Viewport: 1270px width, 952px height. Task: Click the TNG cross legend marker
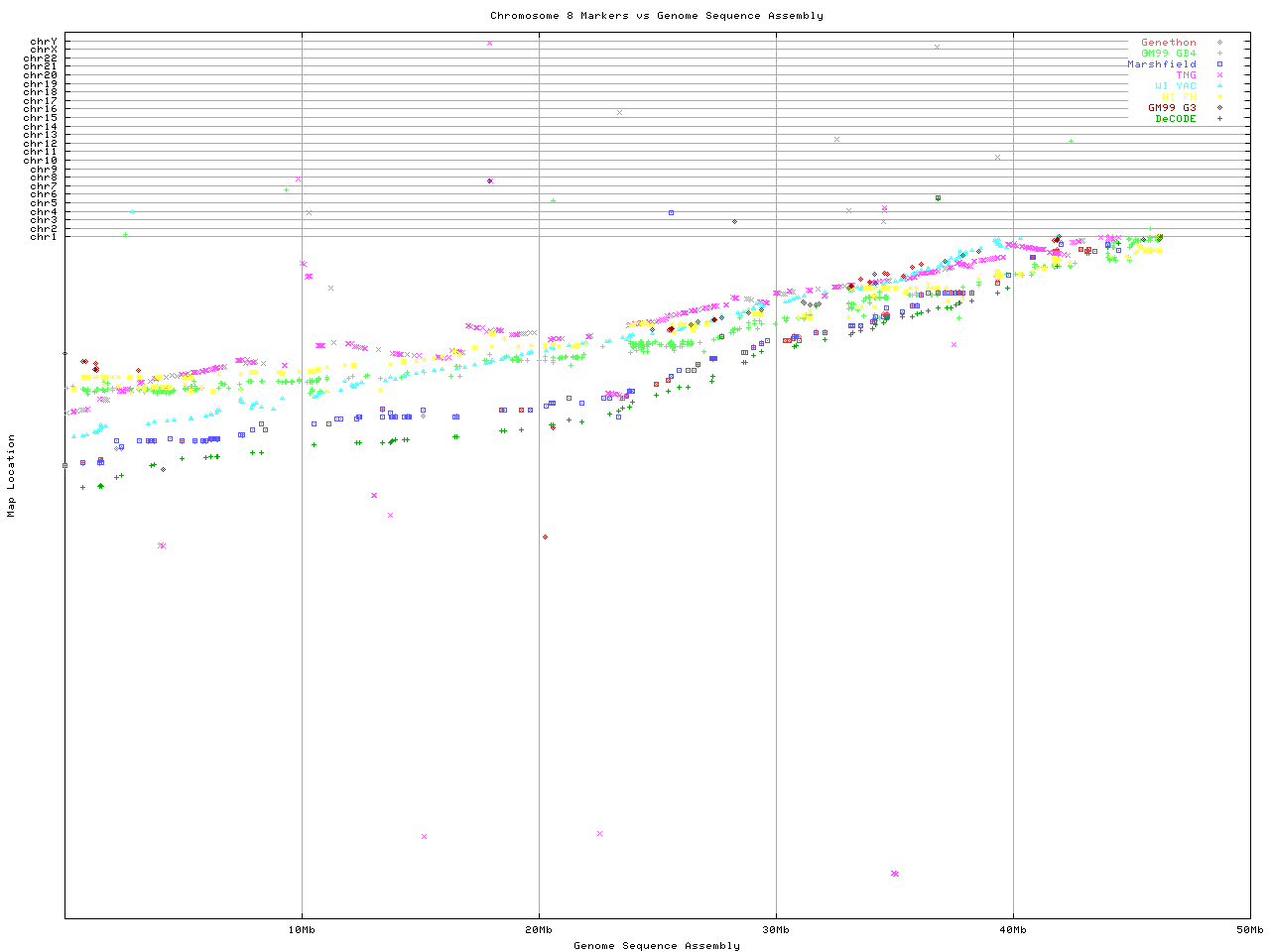(1219, 75)
